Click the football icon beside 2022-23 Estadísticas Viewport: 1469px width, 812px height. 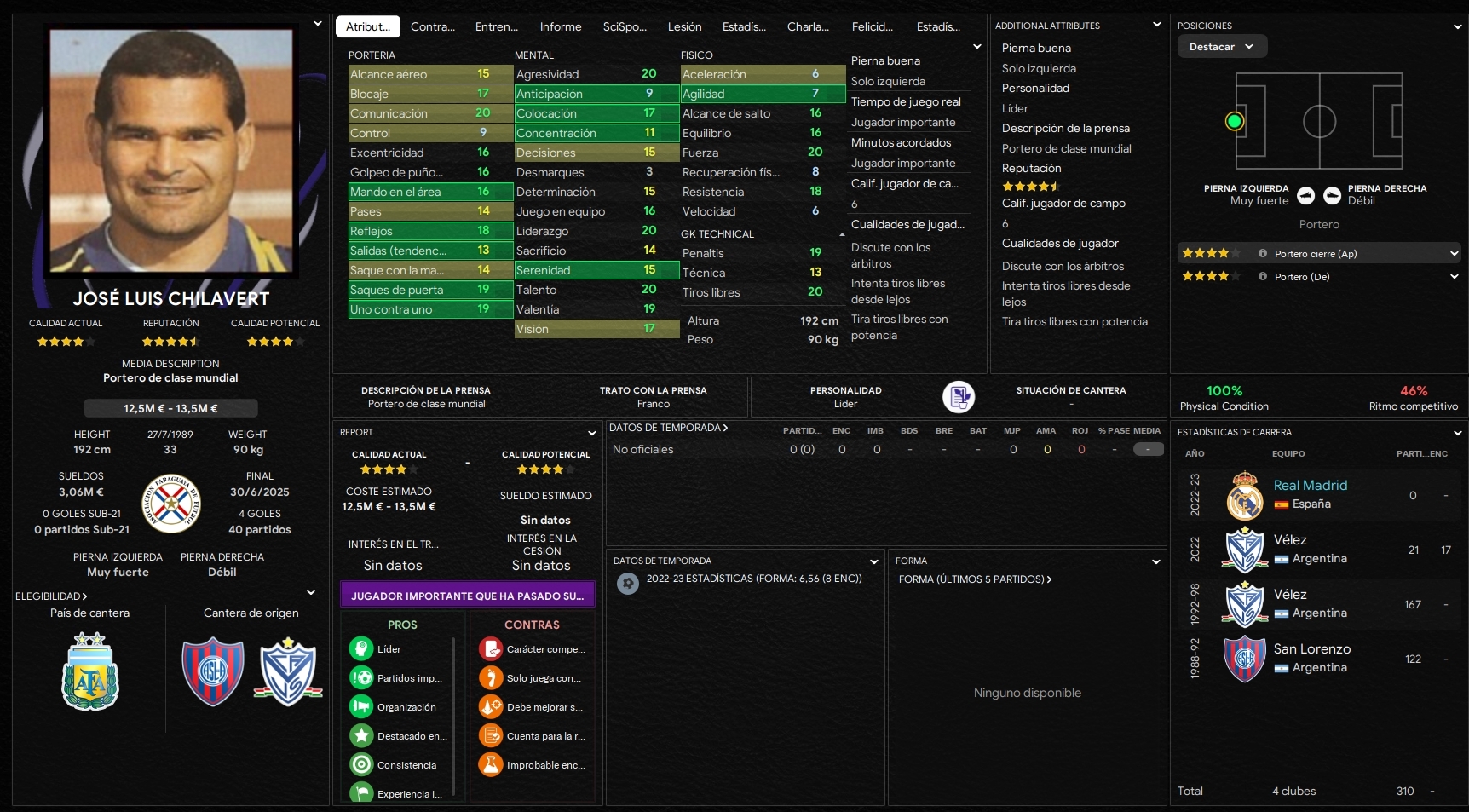coord(628,584)
